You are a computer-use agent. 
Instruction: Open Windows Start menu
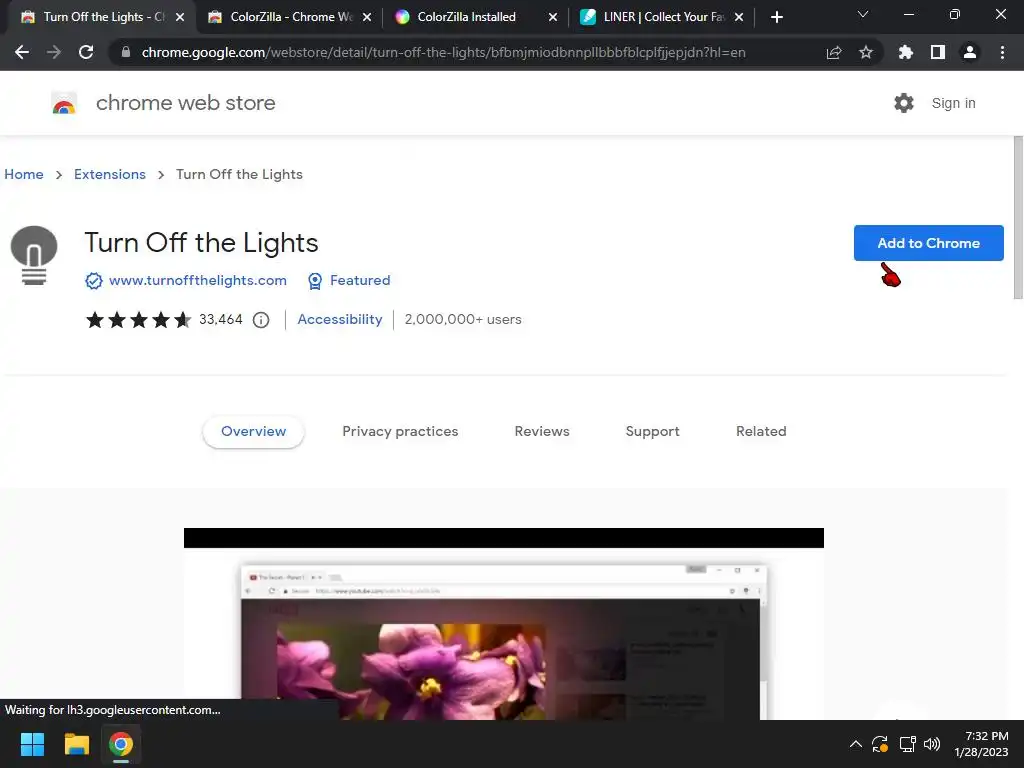click(32, 744)
